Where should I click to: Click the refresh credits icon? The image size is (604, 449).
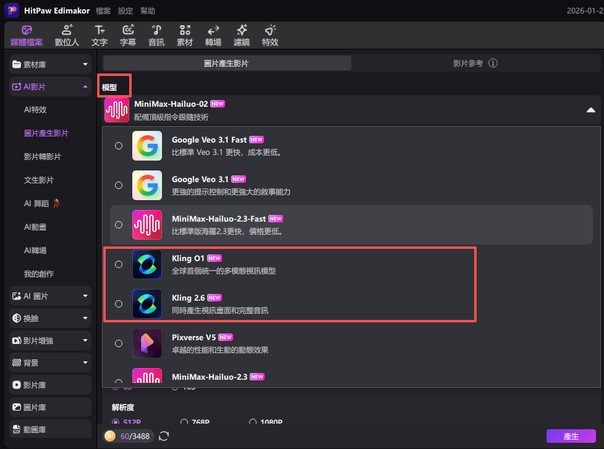(x=164, y=436)
